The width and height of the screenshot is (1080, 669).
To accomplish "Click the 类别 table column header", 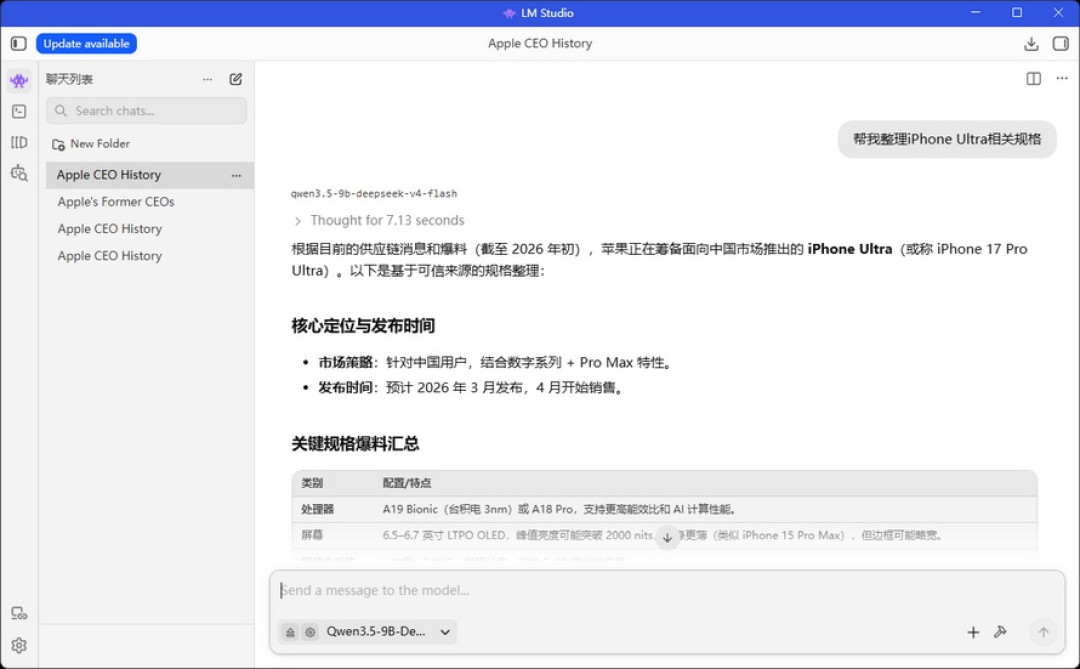I will coord(312,483).
